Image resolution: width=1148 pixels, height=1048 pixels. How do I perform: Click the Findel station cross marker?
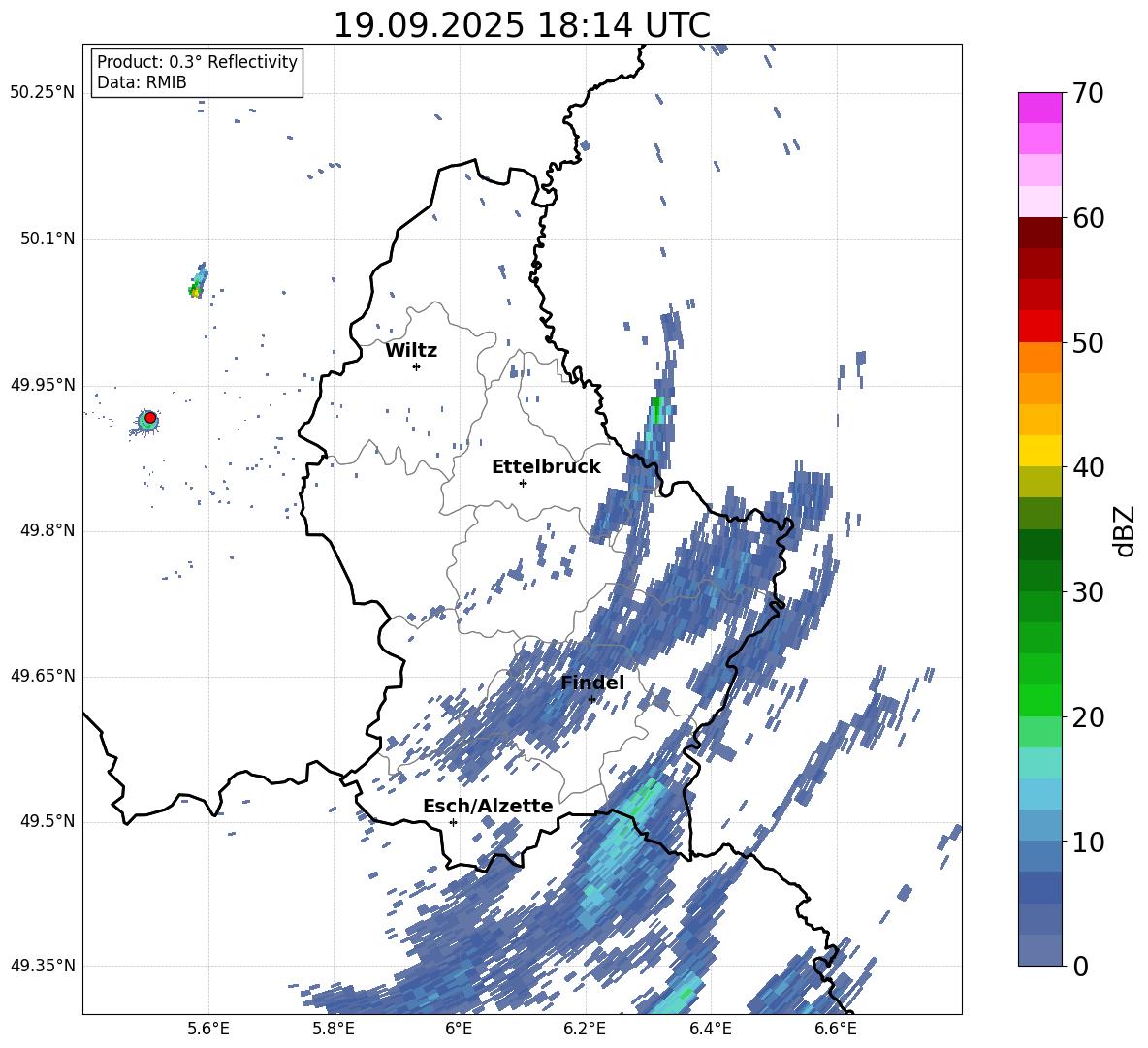(591, 700)
